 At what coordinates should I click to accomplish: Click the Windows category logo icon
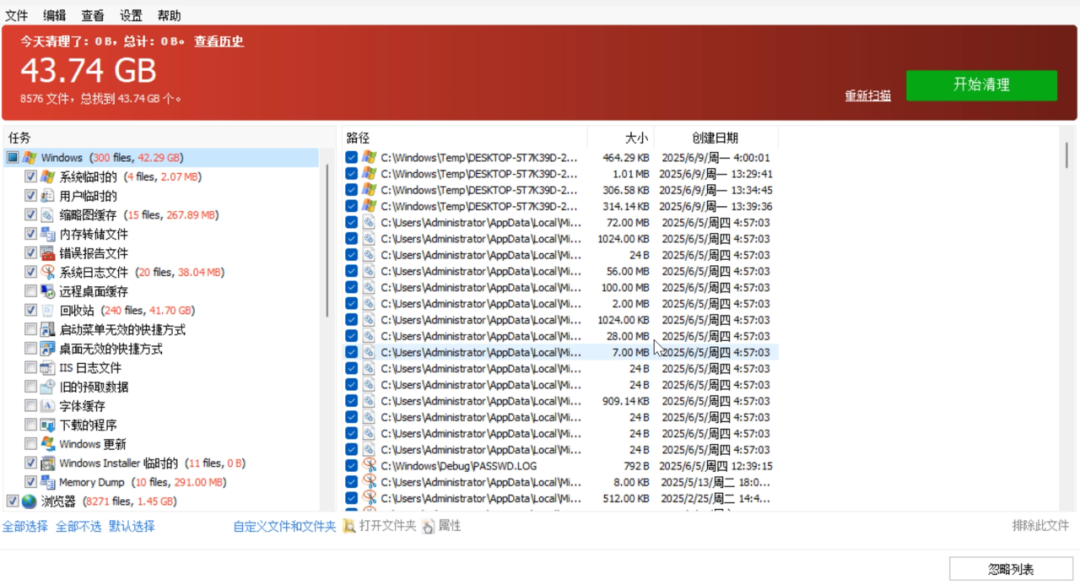30,158
